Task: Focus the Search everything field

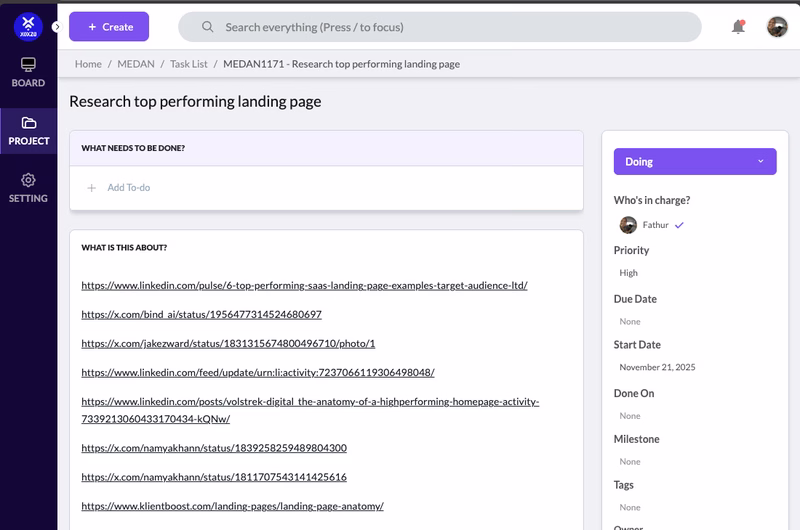Action: [x=440, y=27]
